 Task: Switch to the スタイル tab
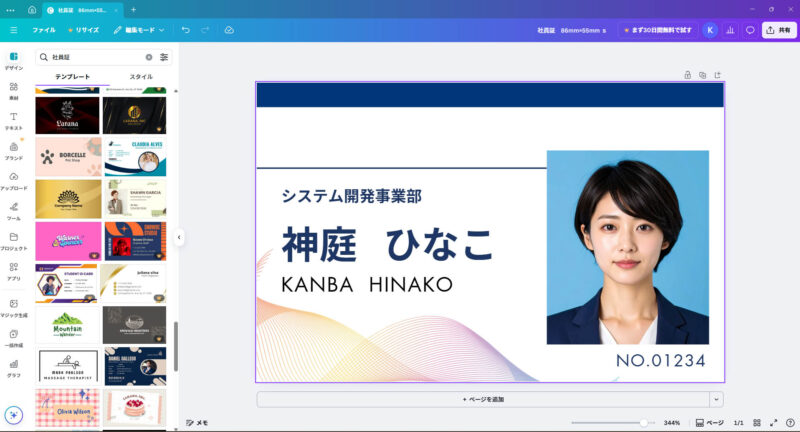pos(141,77)
